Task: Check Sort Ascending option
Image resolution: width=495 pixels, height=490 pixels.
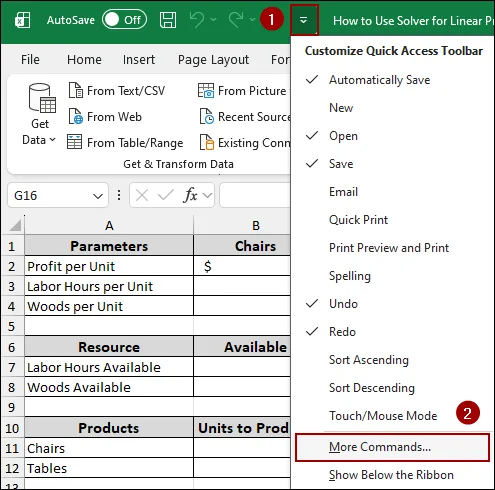Action: click(x=393, y=360)
